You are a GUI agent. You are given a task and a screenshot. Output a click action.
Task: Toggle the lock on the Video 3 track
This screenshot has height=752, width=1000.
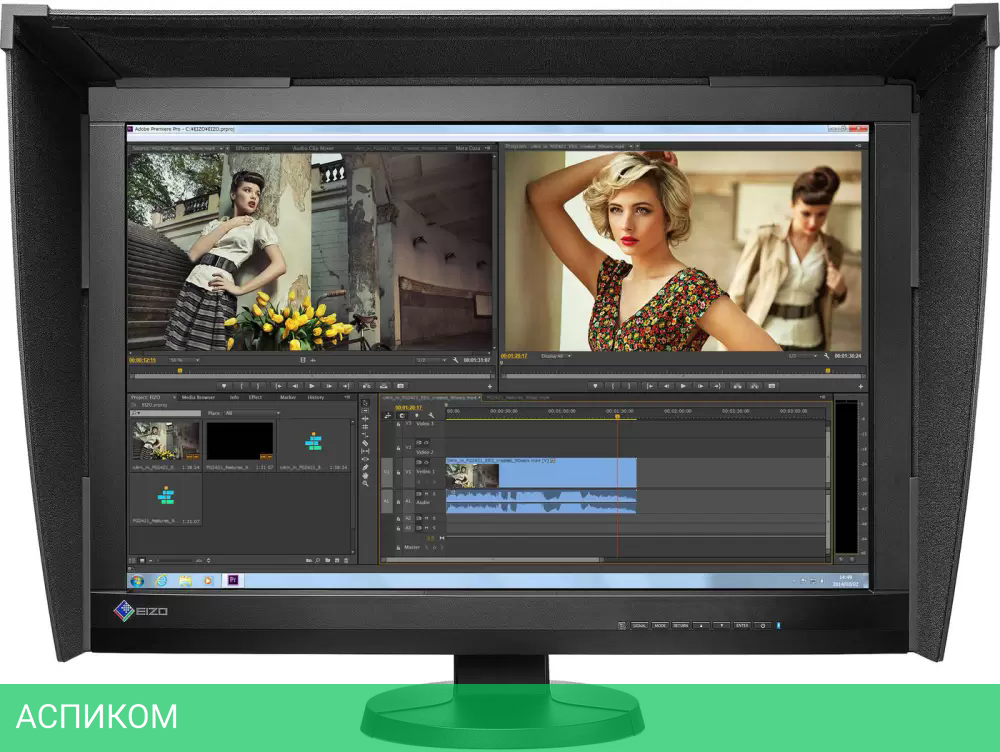pos(398,423)
